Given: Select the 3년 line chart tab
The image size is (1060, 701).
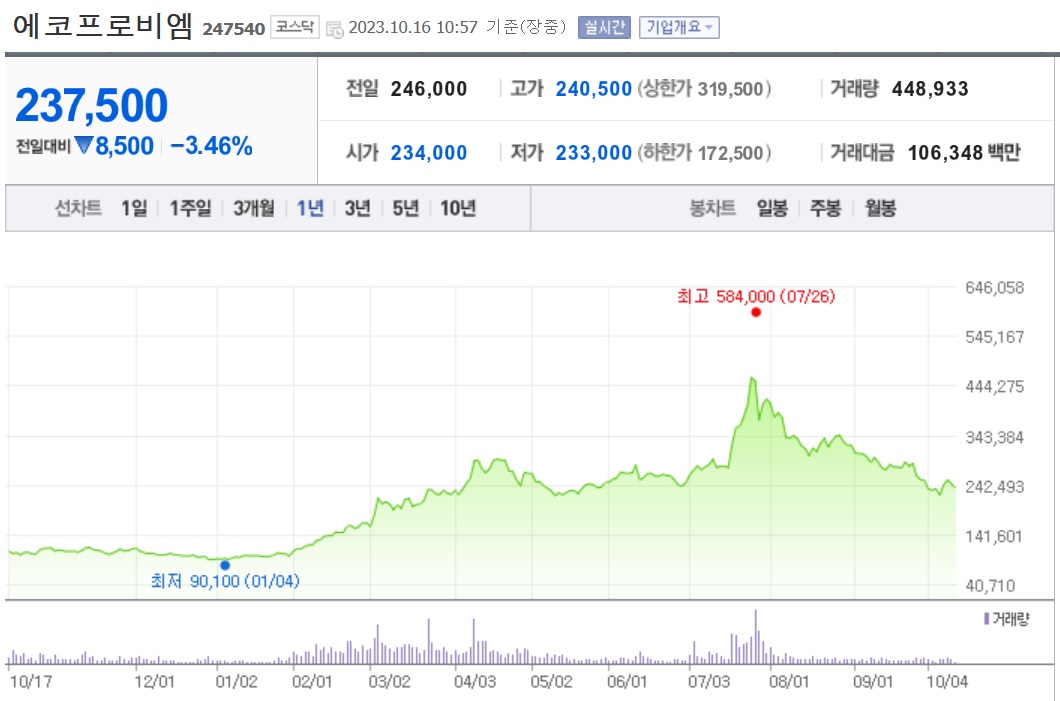Looking at the screenshot, I should [x=358, y=208].
